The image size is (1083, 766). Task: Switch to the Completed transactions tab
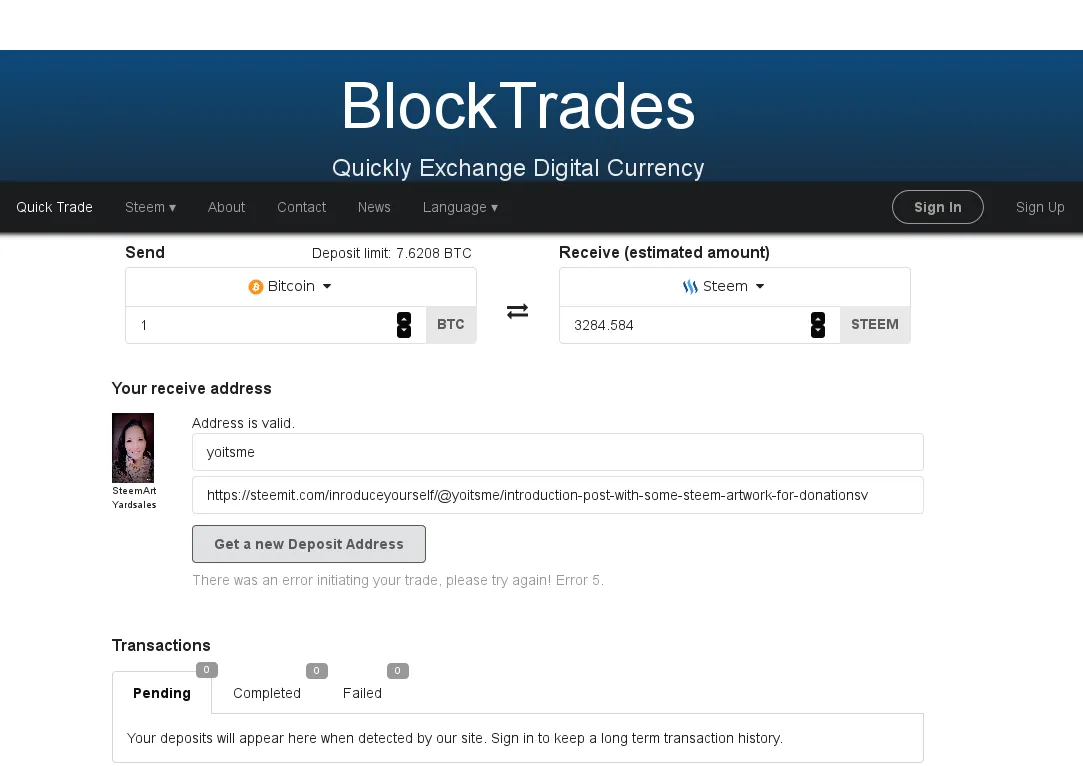[267, 693]
